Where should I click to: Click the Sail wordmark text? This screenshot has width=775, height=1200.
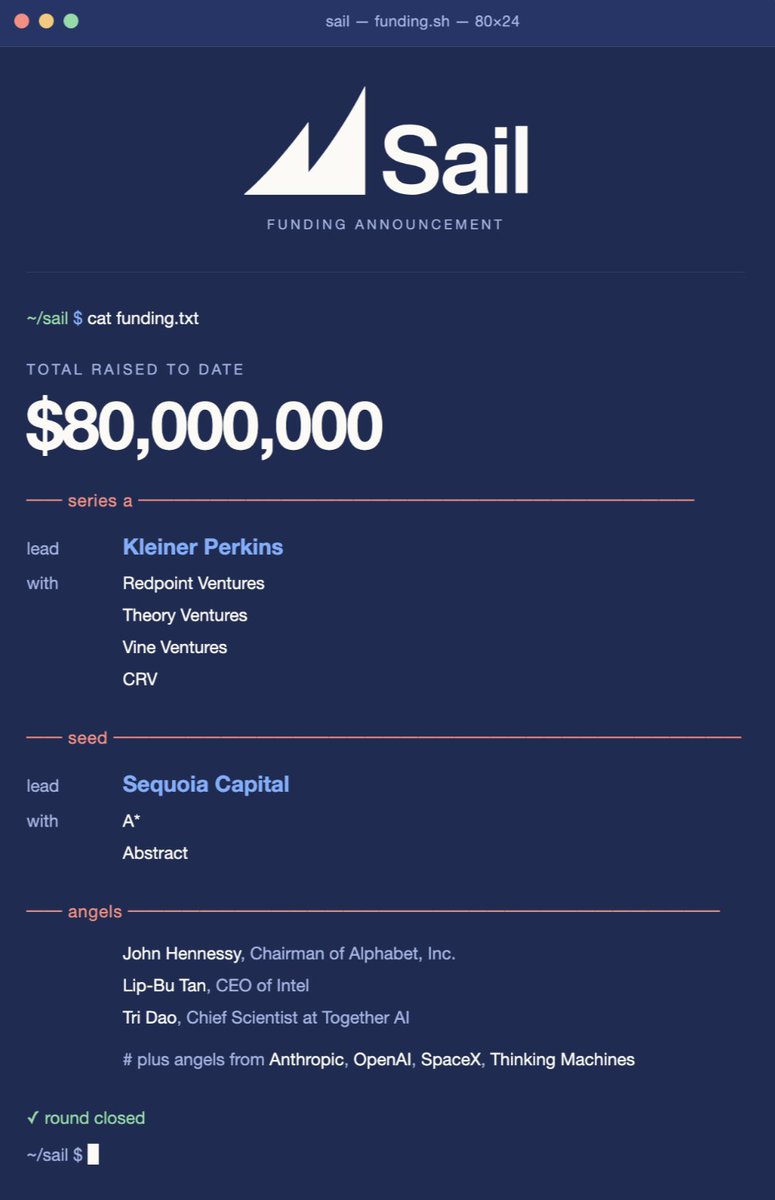pos(455,158)
